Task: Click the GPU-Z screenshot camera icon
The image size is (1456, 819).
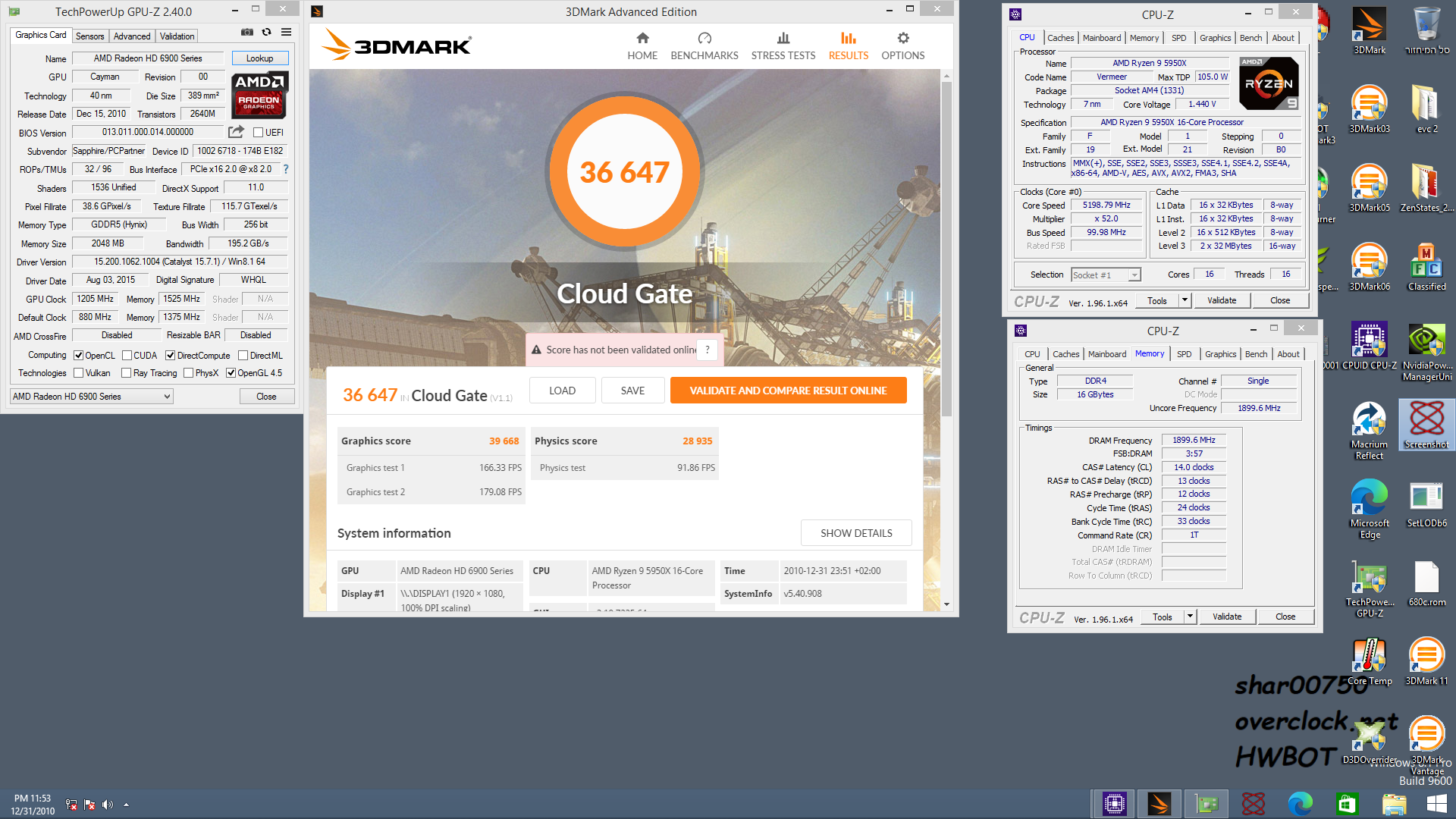Action: pyautogui.click(x=247, y=32)
